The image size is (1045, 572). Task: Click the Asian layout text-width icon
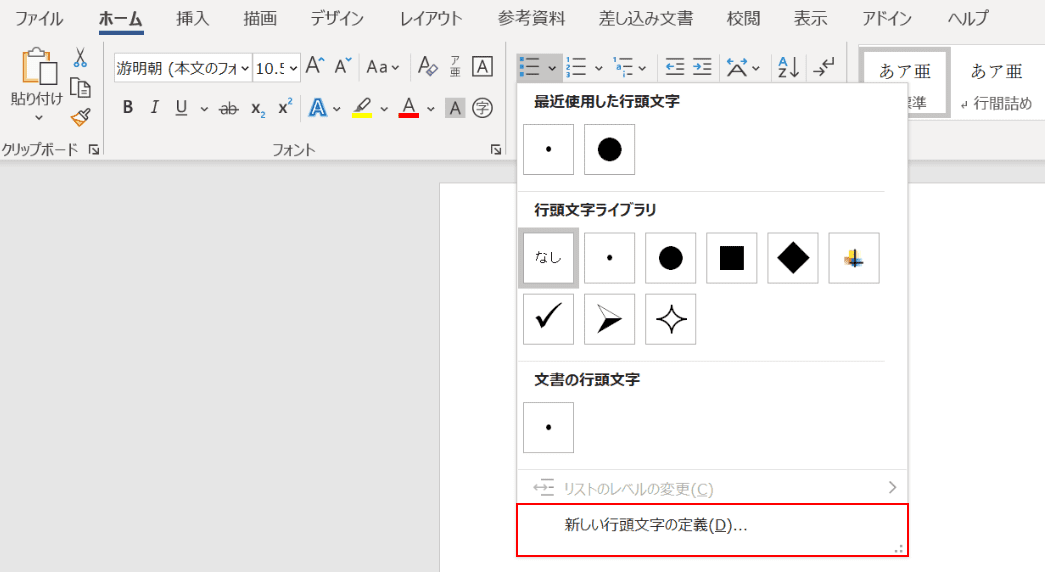[x=736, y=67]
